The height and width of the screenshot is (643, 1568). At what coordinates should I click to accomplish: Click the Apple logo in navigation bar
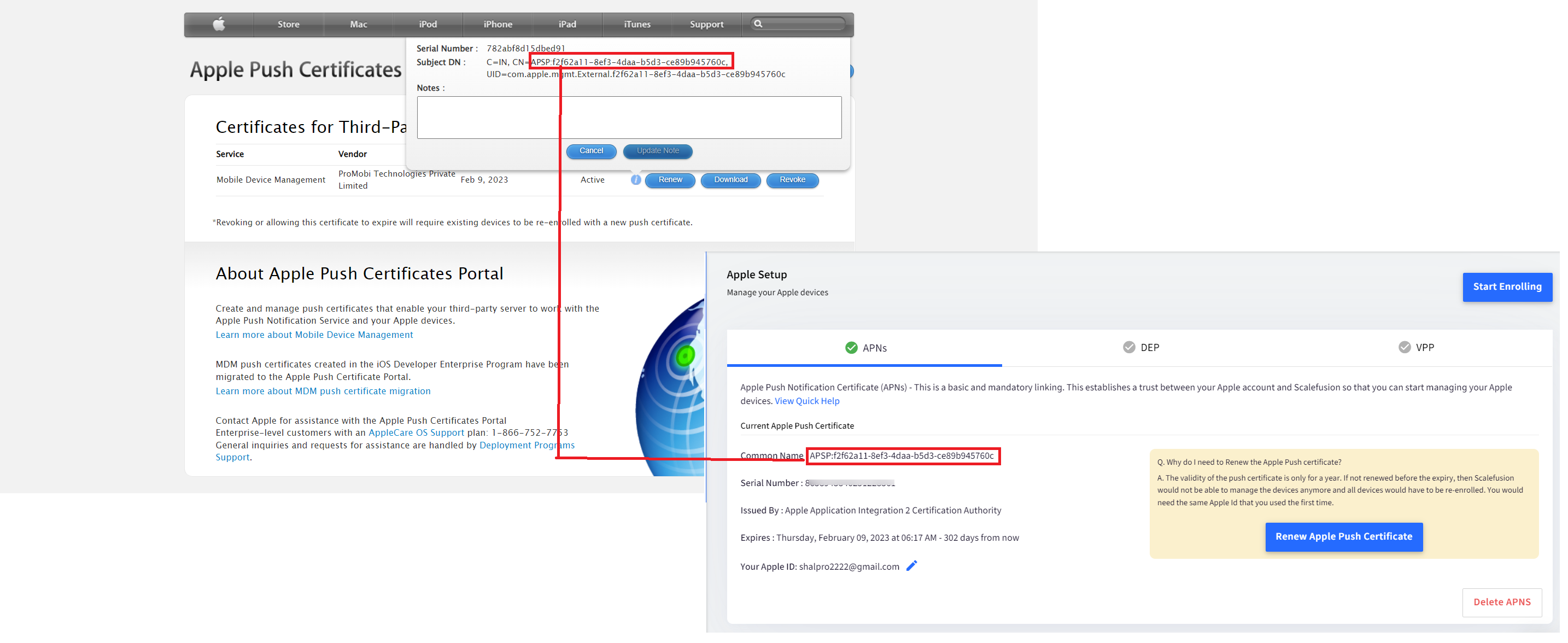click(x=219, y=25)
